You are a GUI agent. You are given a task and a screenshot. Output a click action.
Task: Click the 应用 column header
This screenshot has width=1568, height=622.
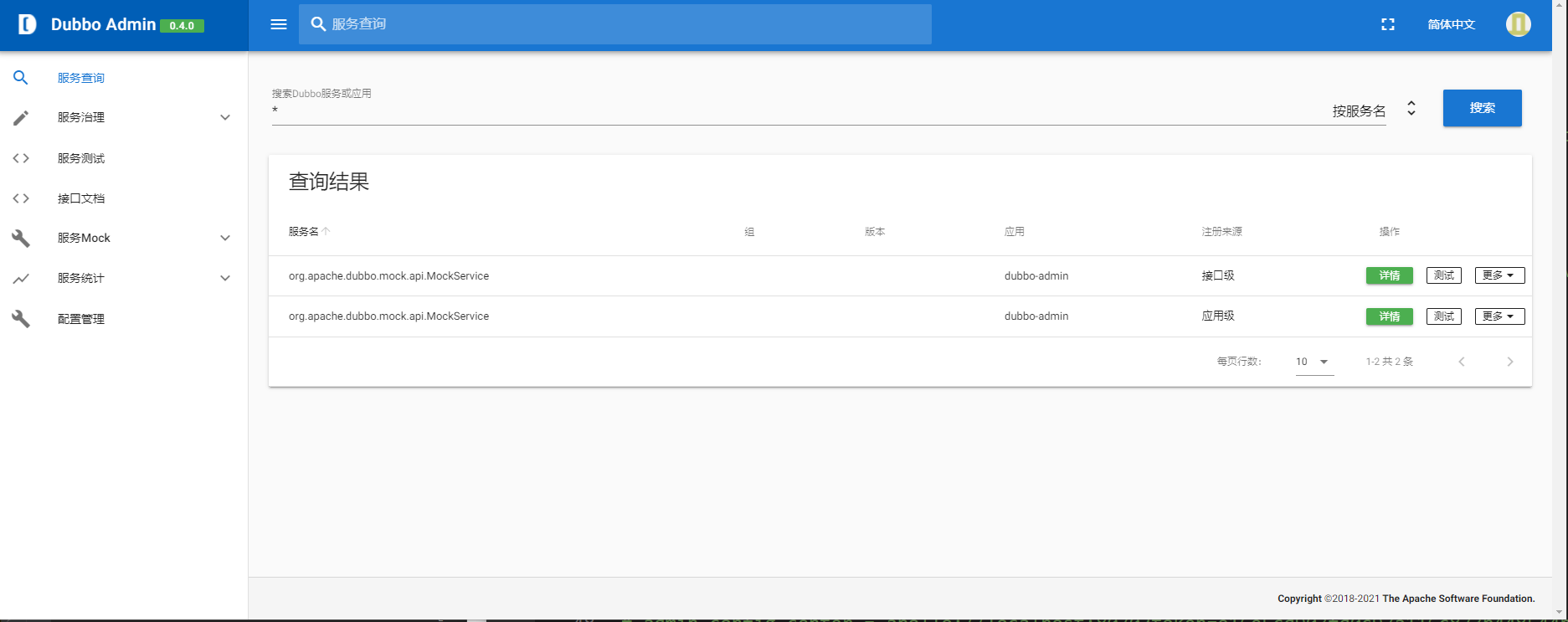click(x=1015, y=232)
